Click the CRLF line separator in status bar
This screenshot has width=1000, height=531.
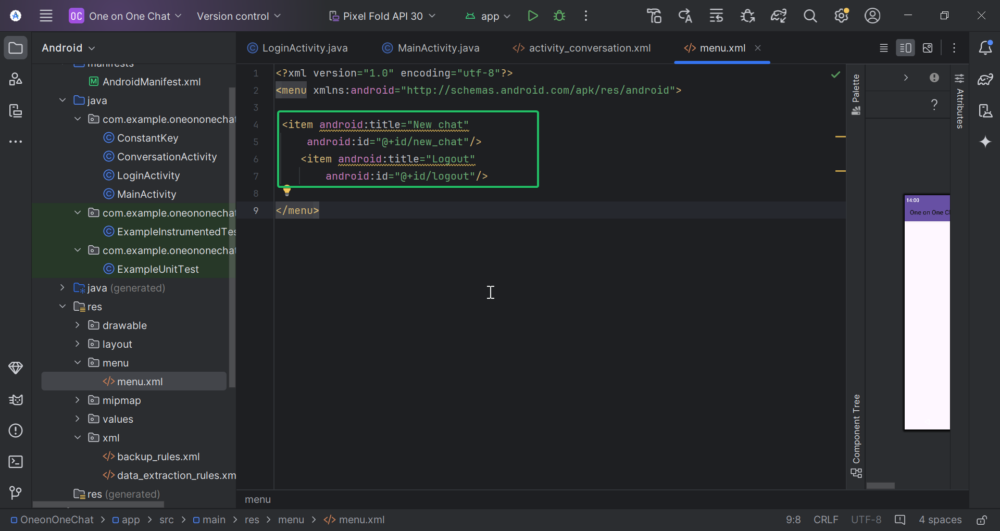(x=826, y=520)
